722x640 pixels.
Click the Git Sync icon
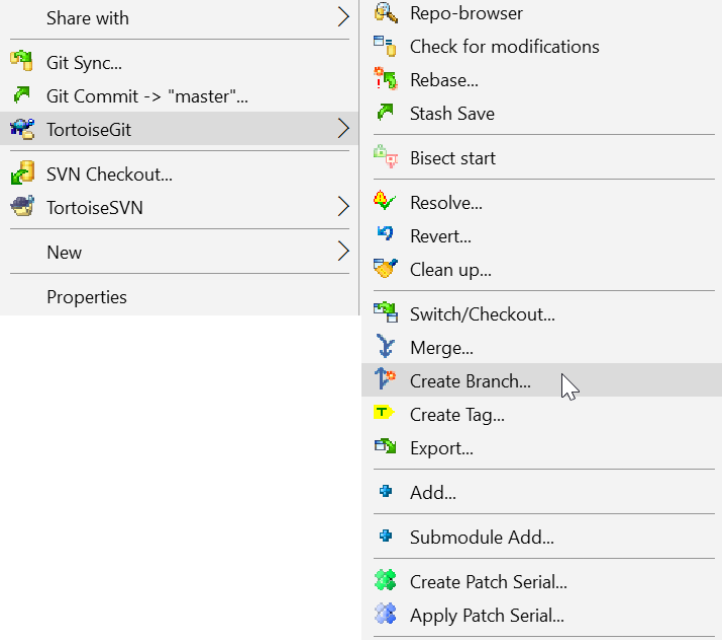(22, 63)
